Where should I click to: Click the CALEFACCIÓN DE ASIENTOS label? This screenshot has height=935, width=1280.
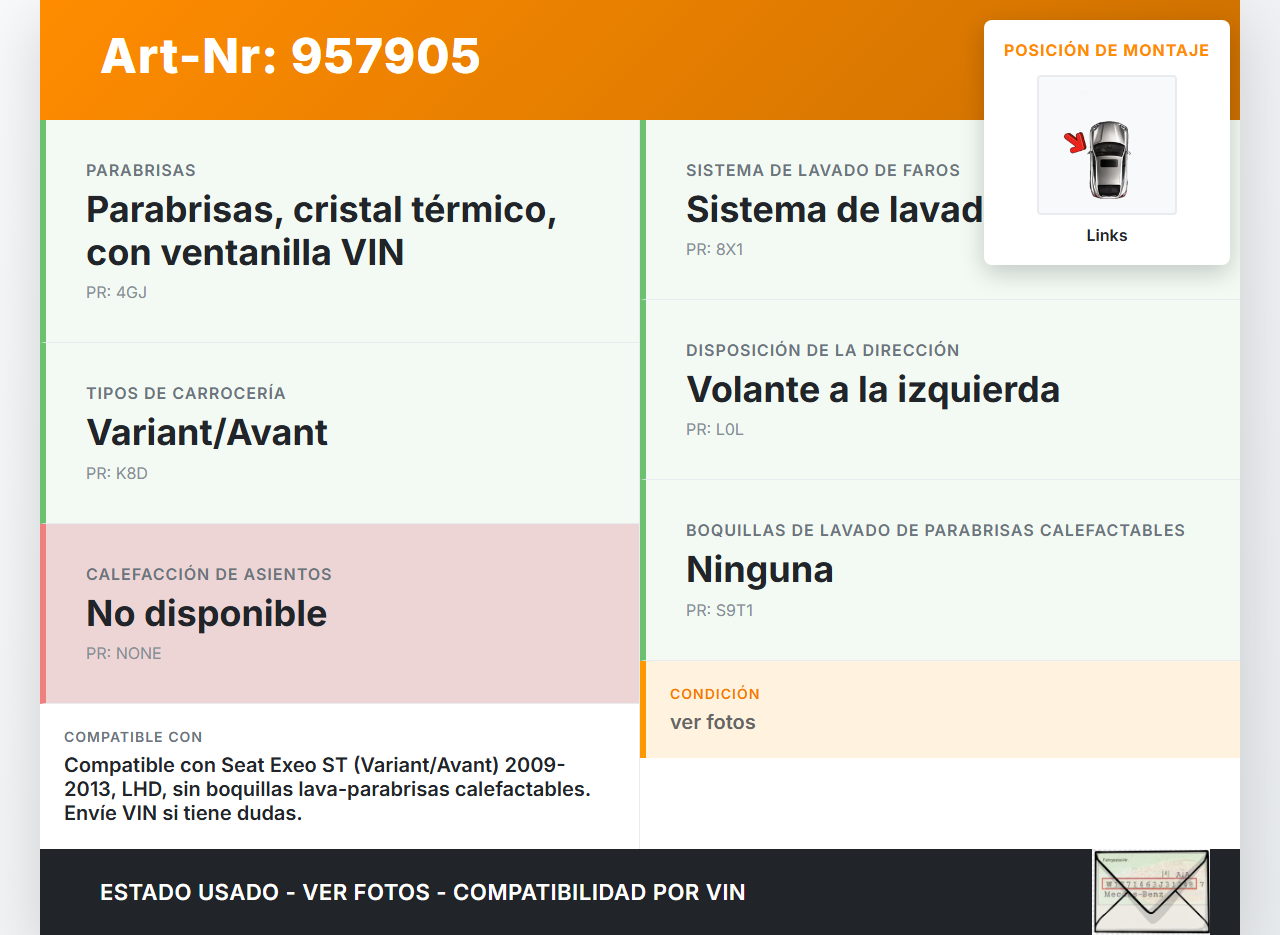[x=209, y=575]
